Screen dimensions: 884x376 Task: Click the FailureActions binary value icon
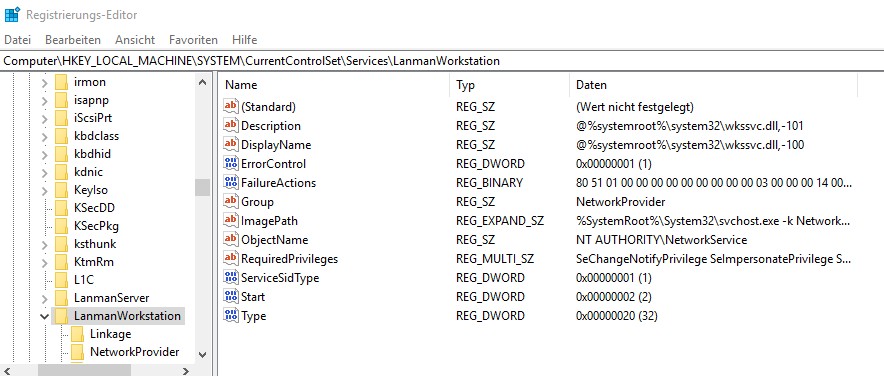pyautogui.click(x=231, y=183)
